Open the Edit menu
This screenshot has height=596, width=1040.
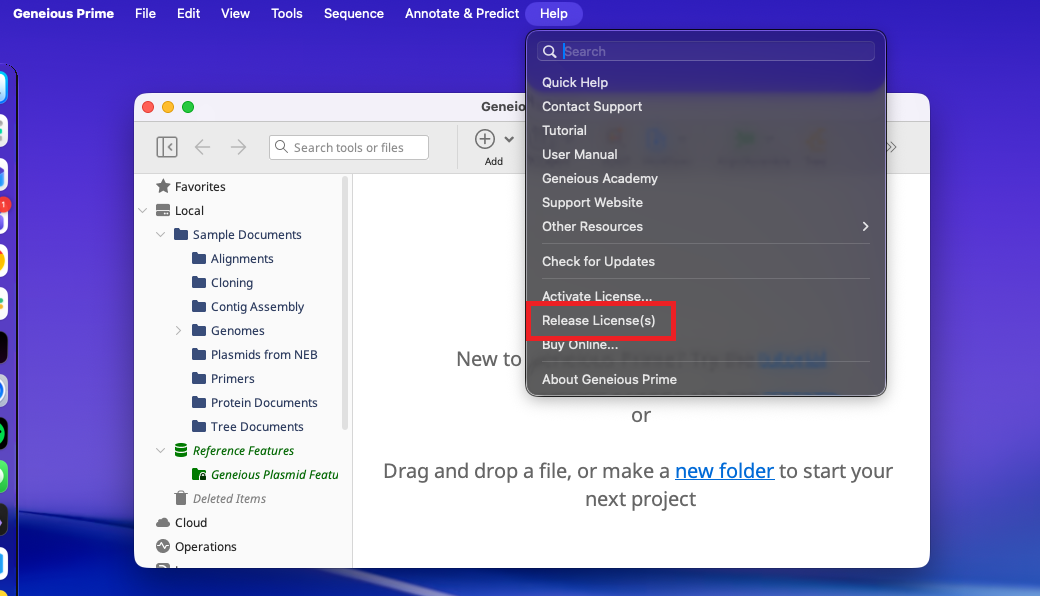[x=188, y=13]
